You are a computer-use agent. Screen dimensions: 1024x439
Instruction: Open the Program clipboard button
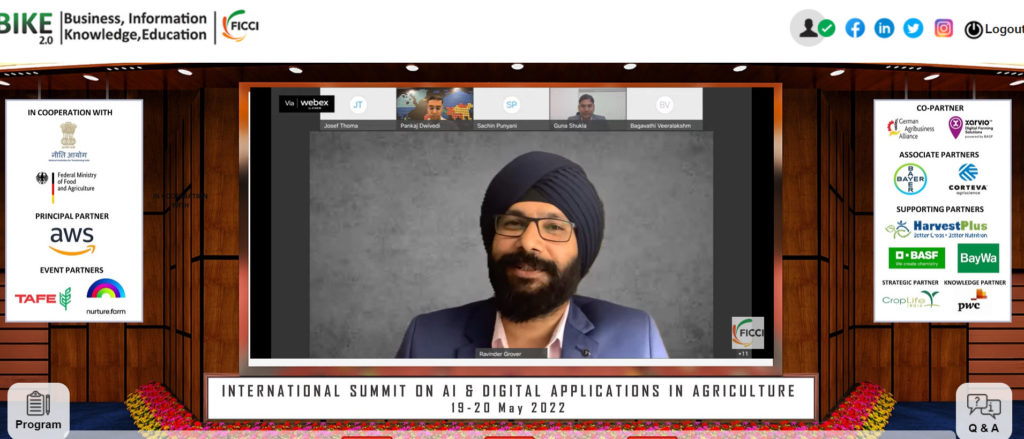coord(38,410)
